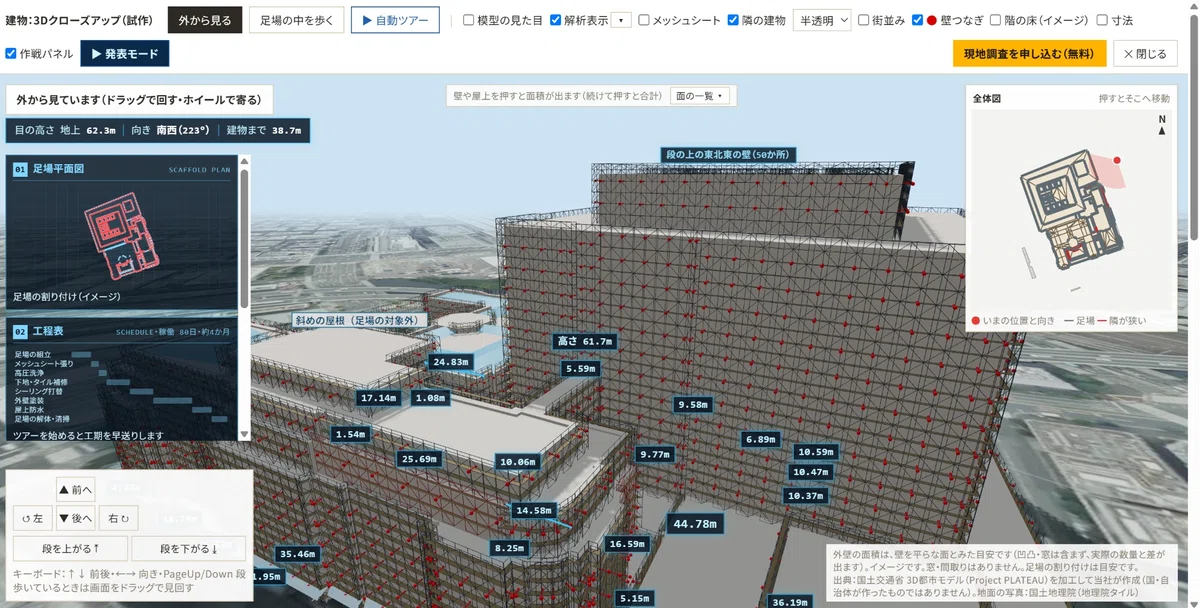Click the 9.77m measurement label
The width and height of the screenshot is (1200, 608).
click(654, 454)
